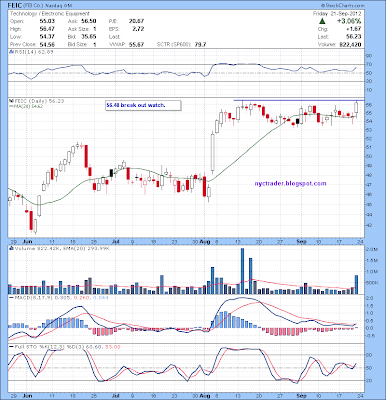This screenshot has width=386, height=400.
Task: Click the red 53.00 %D value
Action: [113, 347]
